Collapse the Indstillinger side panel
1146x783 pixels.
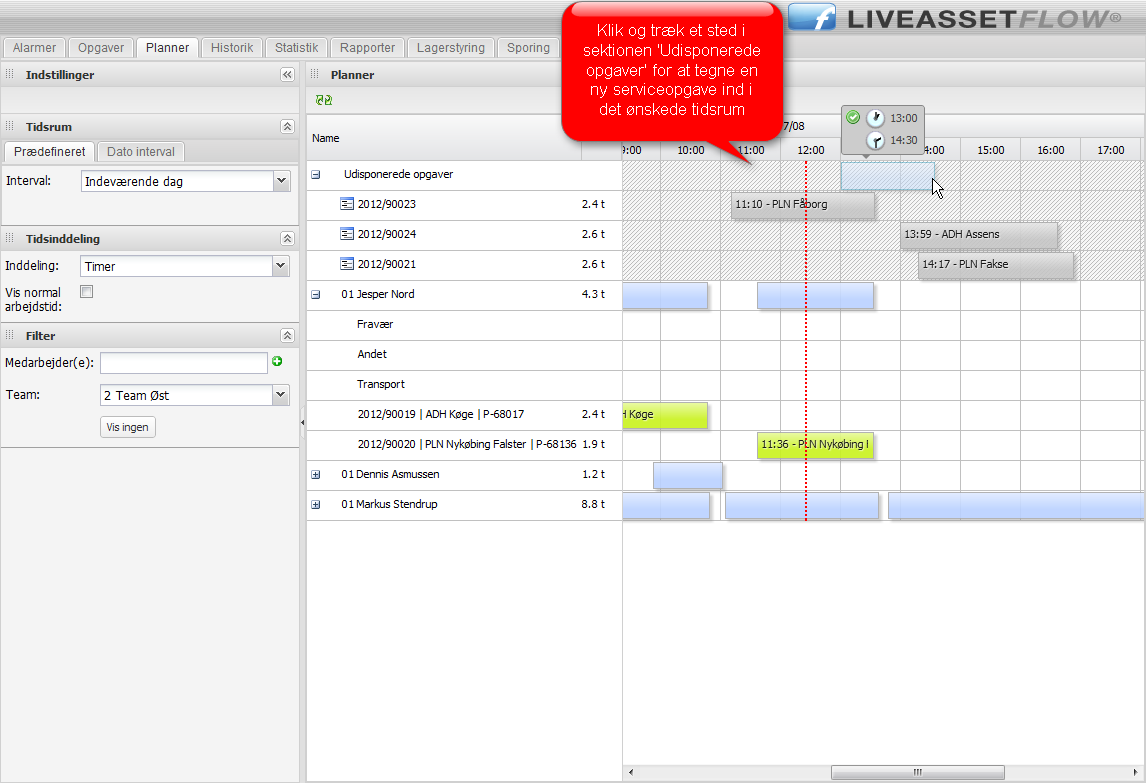click(287, 75)
